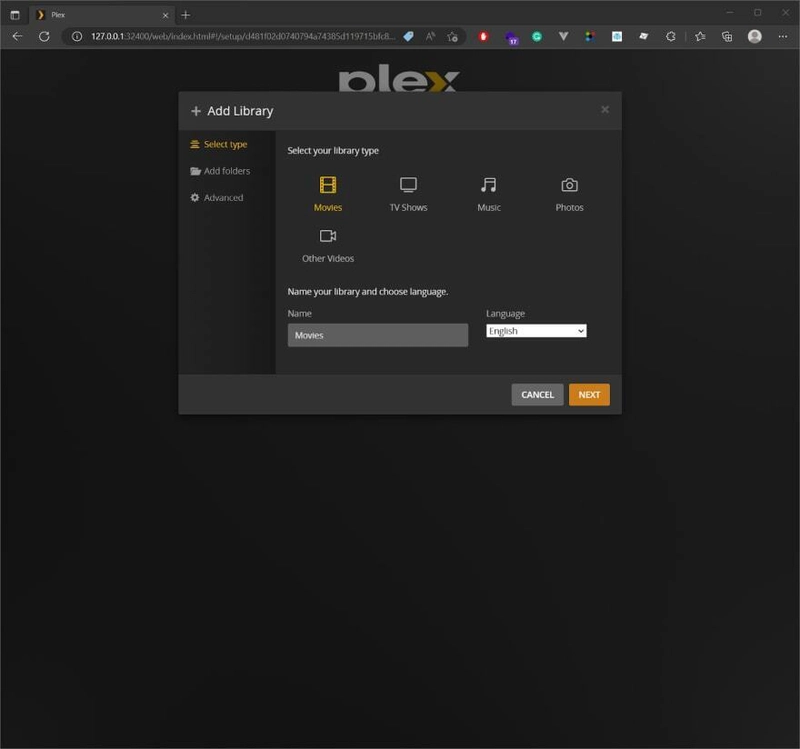Open the purple extension with badge 17
The width and height of the screenshot is (800, 749).
click(511, 37)
